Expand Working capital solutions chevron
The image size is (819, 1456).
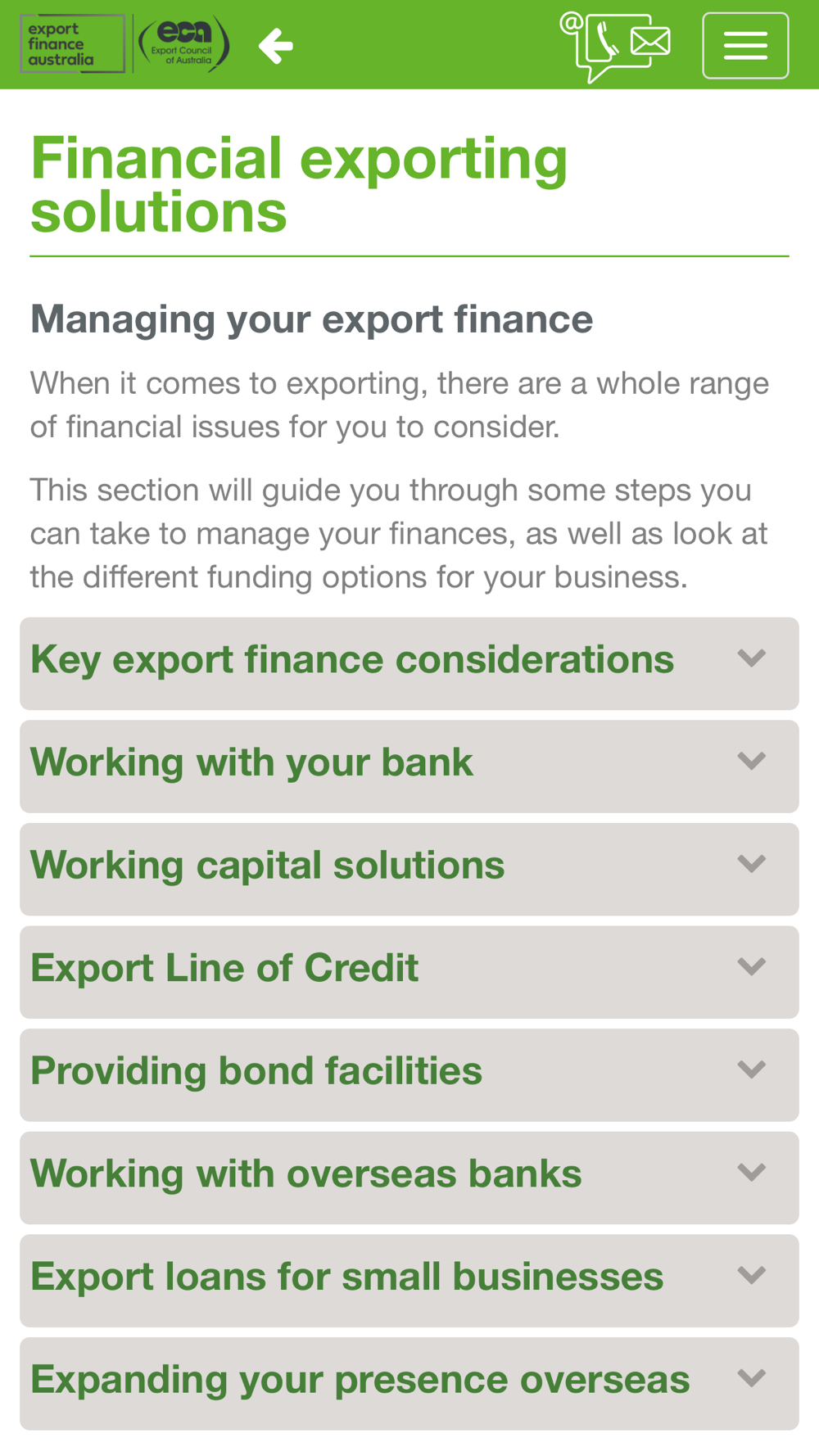751,864
